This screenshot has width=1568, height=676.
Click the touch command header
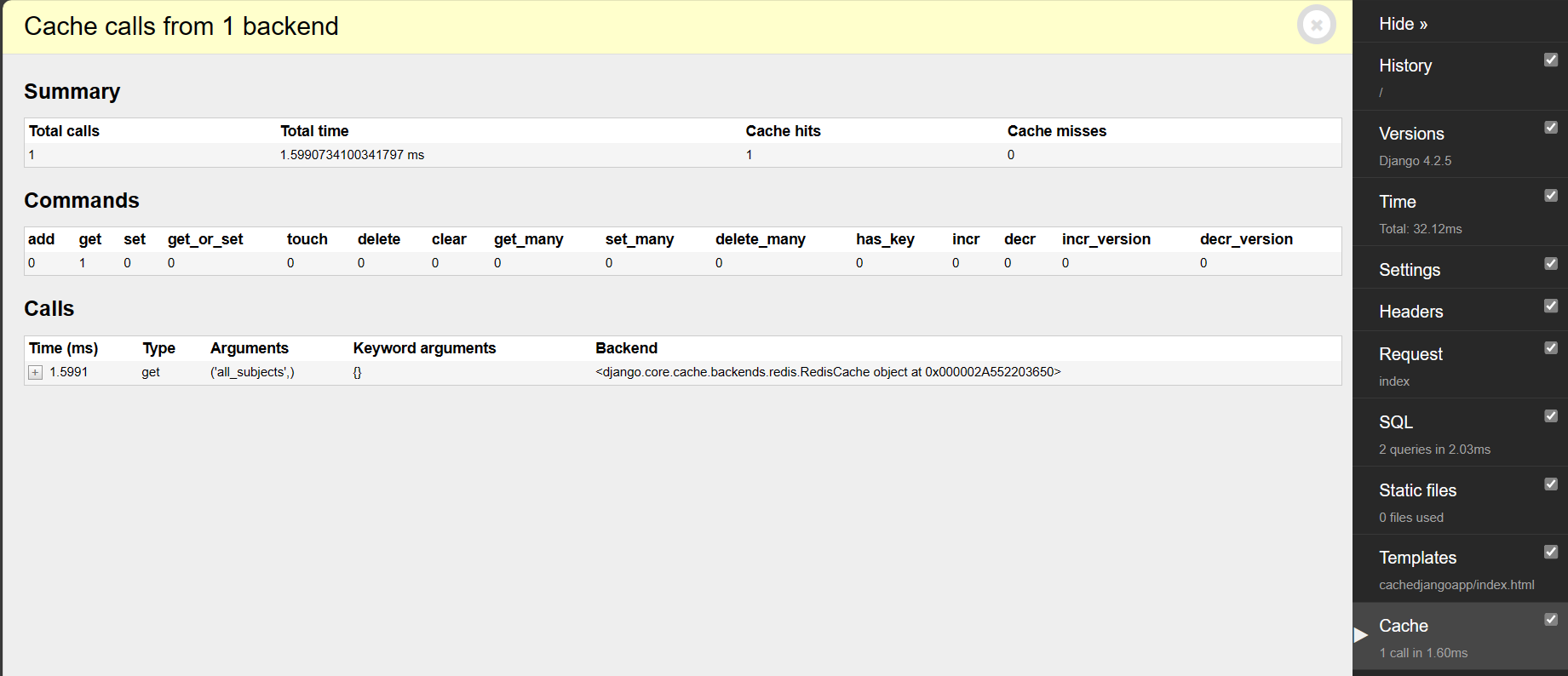pyautogui.click(x=307, y=239)
